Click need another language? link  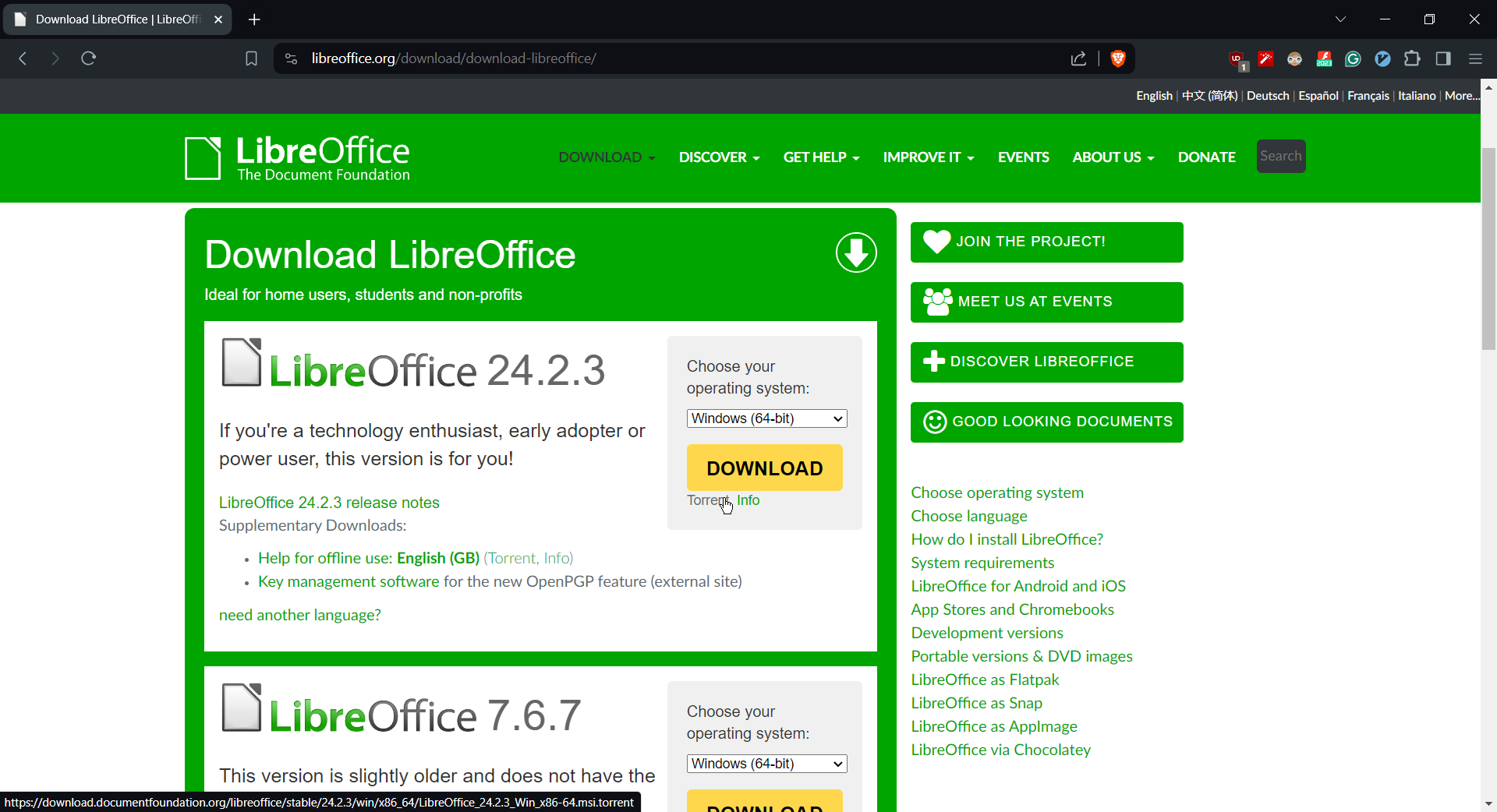300,615
